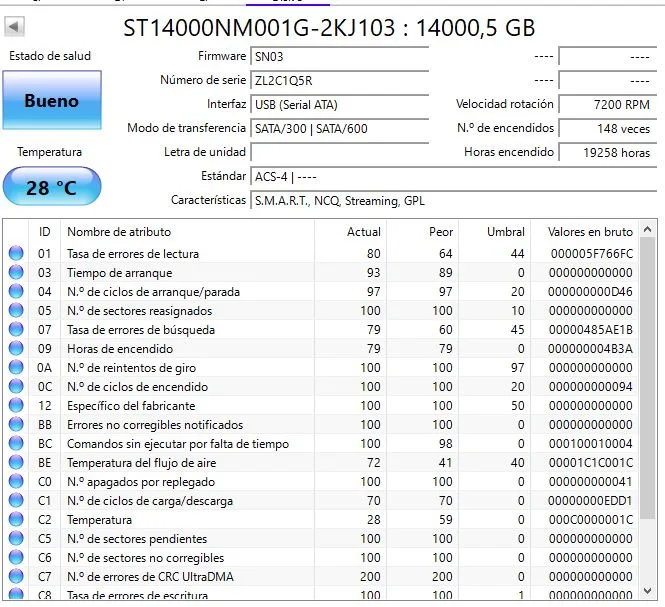Click status orb of N.º de ciclos de encendido
Image resolution: width=665 pixels, height=607 pixels.
pos(16,386)
